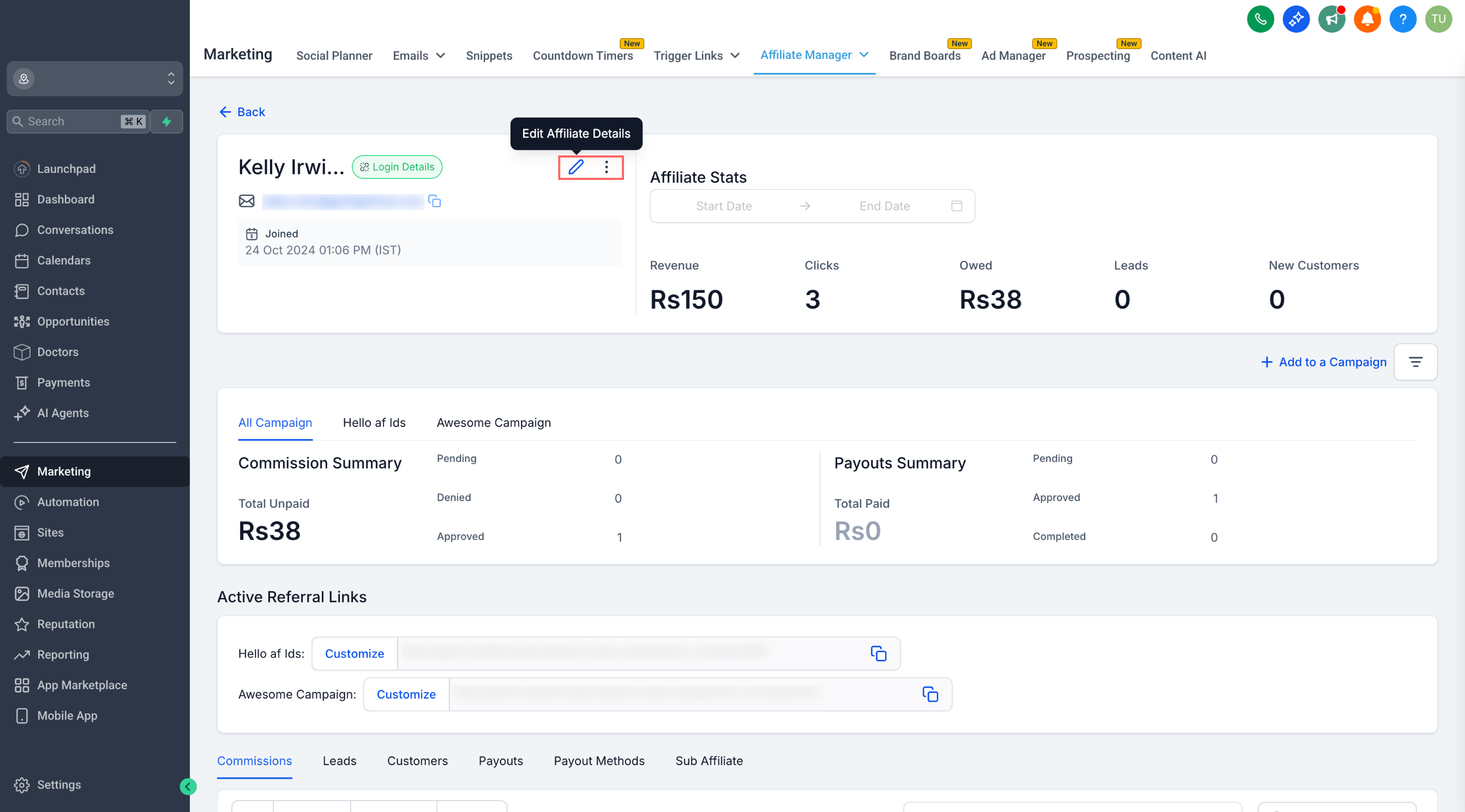Collapse the sidebar with green arrow

[x=188, y=786]
